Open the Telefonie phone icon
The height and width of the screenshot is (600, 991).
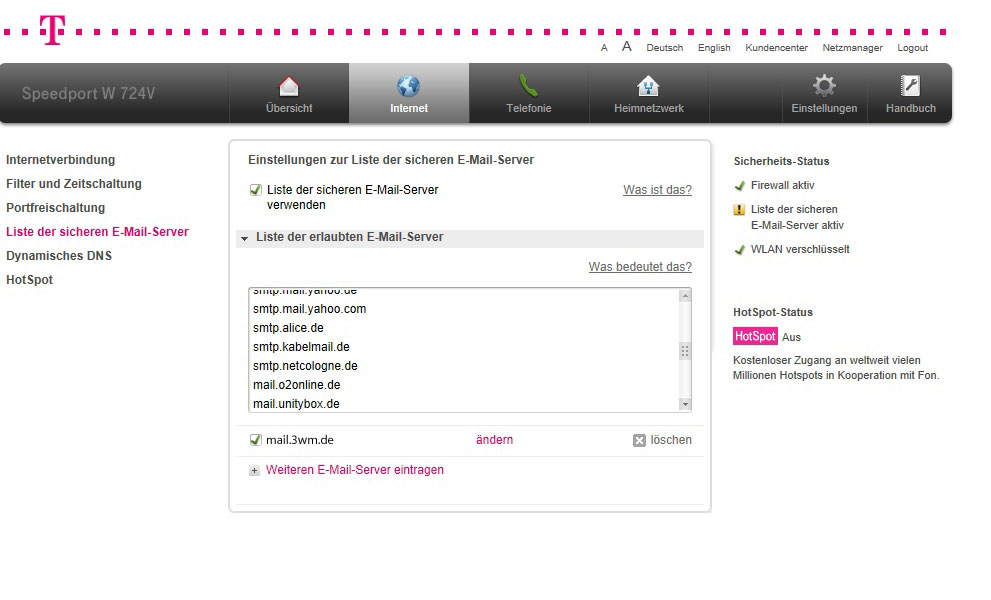pos(528,86)
